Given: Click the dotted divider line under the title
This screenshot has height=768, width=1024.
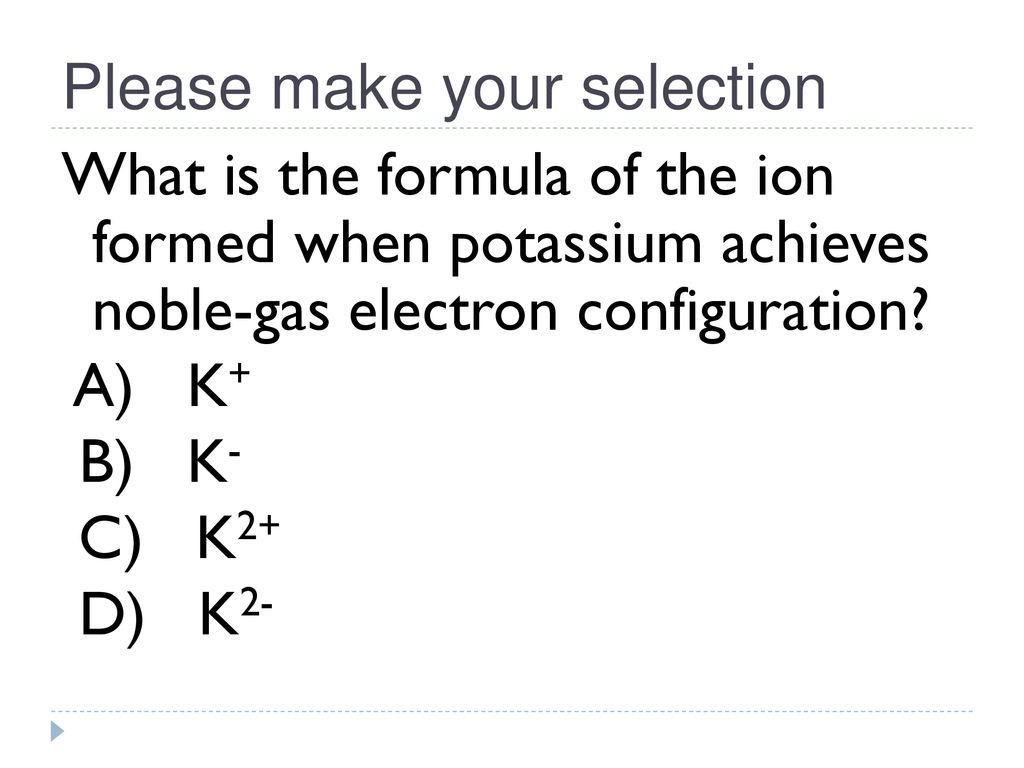Looking at the screenshot, I should coord(512,128).
